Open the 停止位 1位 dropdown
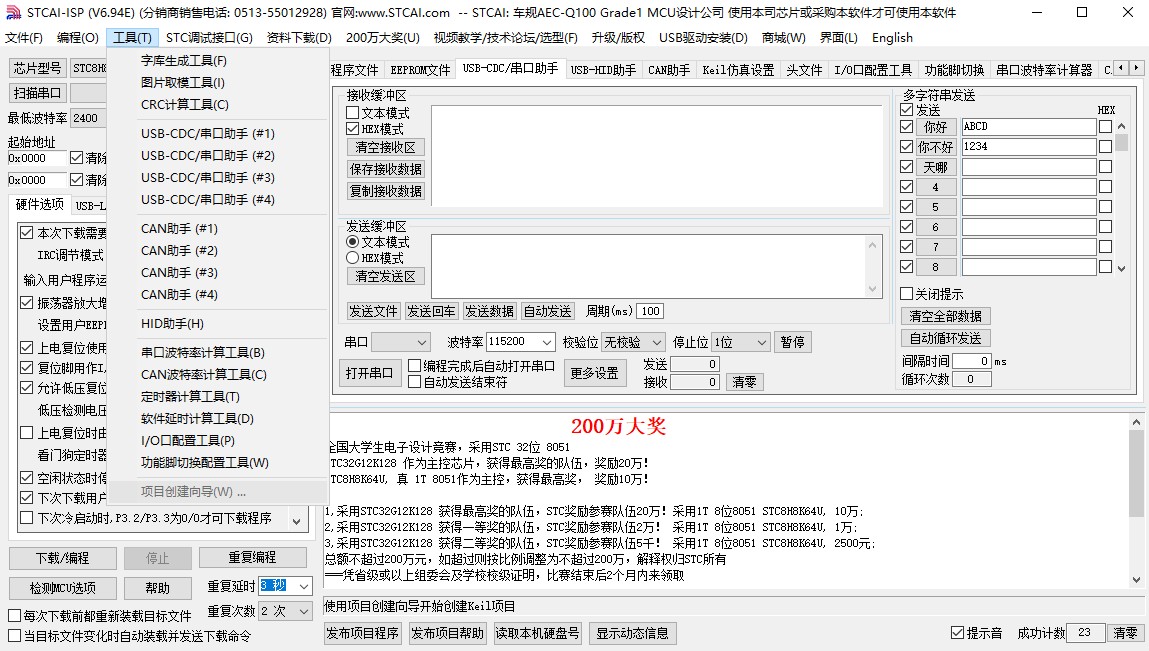 click(x=742, y=342)
